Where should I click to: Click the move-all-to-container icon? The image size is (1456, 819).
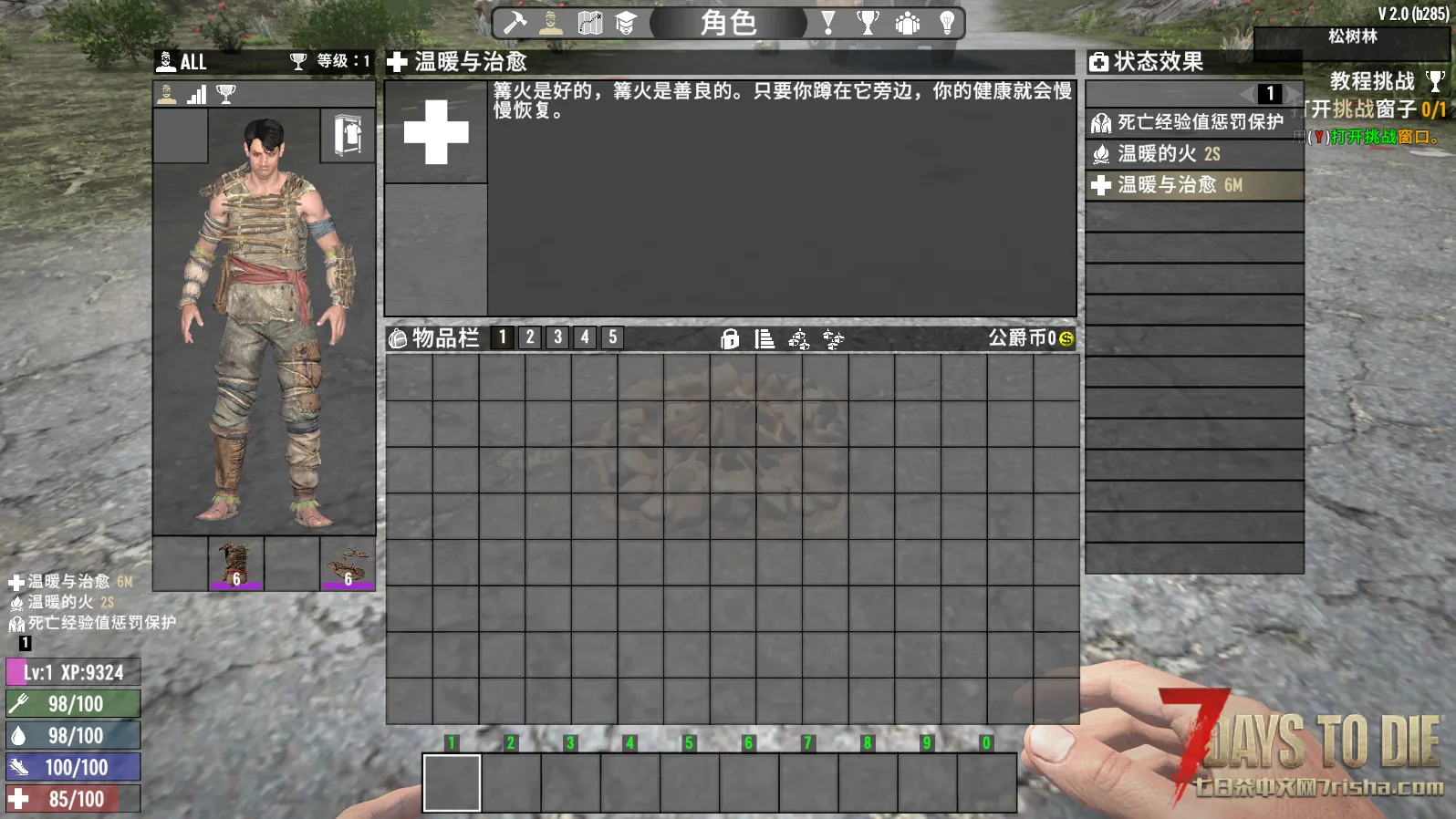point(799,339)
